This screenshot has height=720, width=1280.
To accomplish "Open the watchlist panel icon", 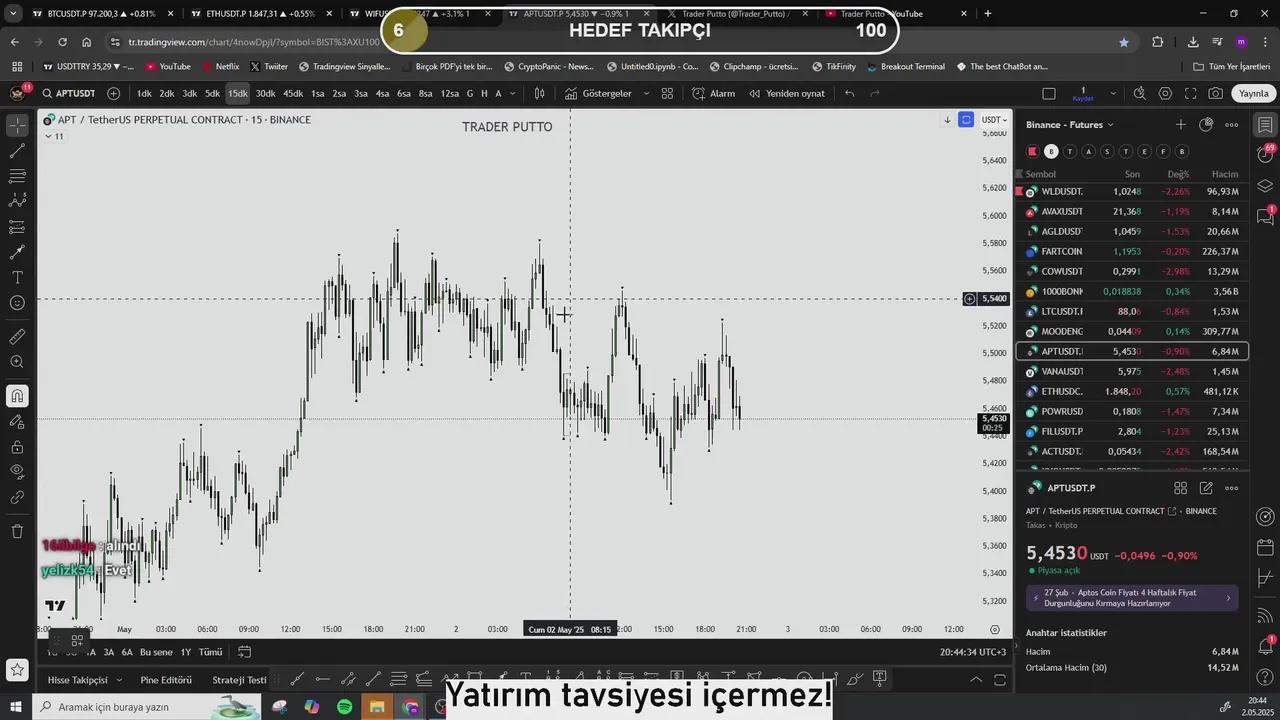I will (x=1265, y=125).
